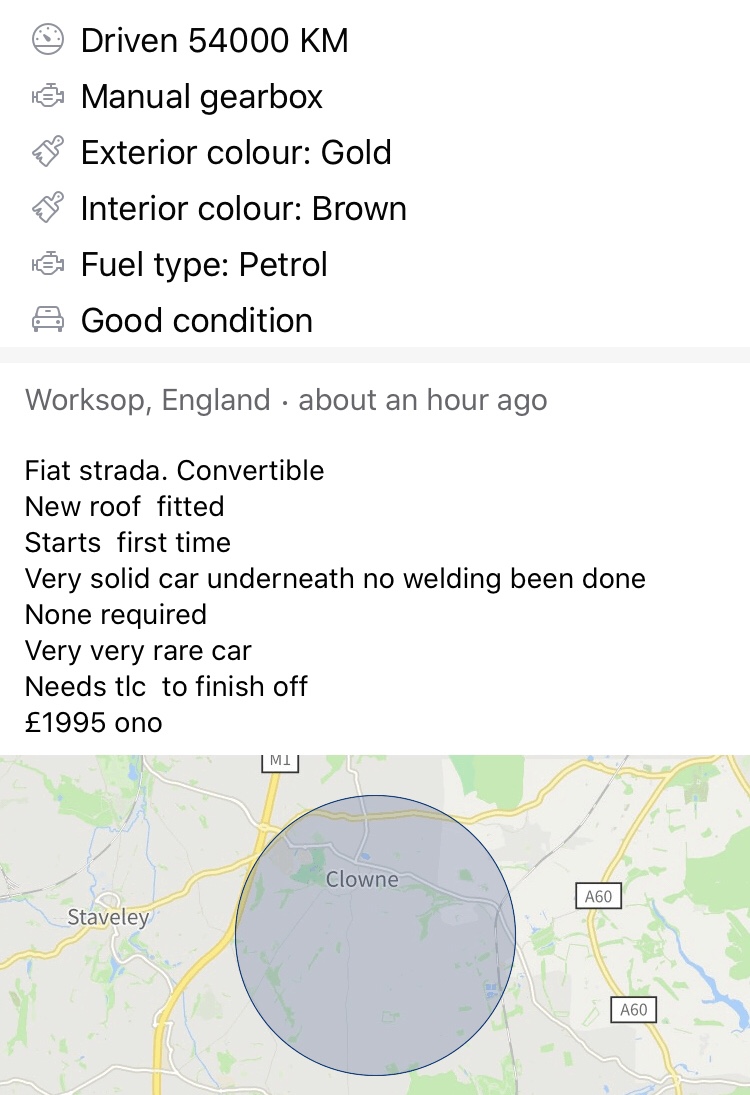
Task: Tap the car icon beside Good condition
Action: (x=48, y=320)
